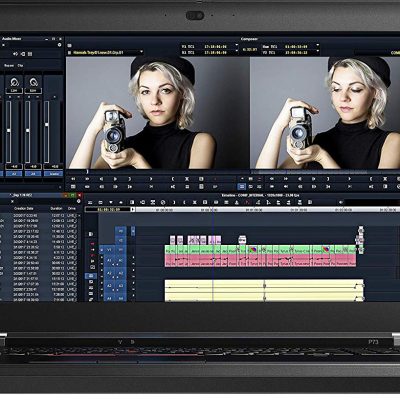Click the first channel volume fader handle
Image resolution: width=400 pixels, height=400 pixels.
pos(9,130)
